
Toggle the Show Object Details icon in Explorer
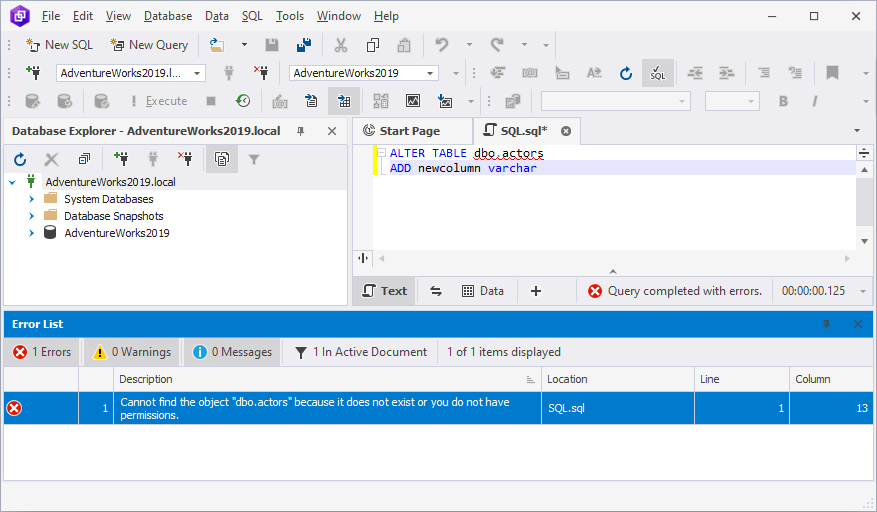pos(222,159)
